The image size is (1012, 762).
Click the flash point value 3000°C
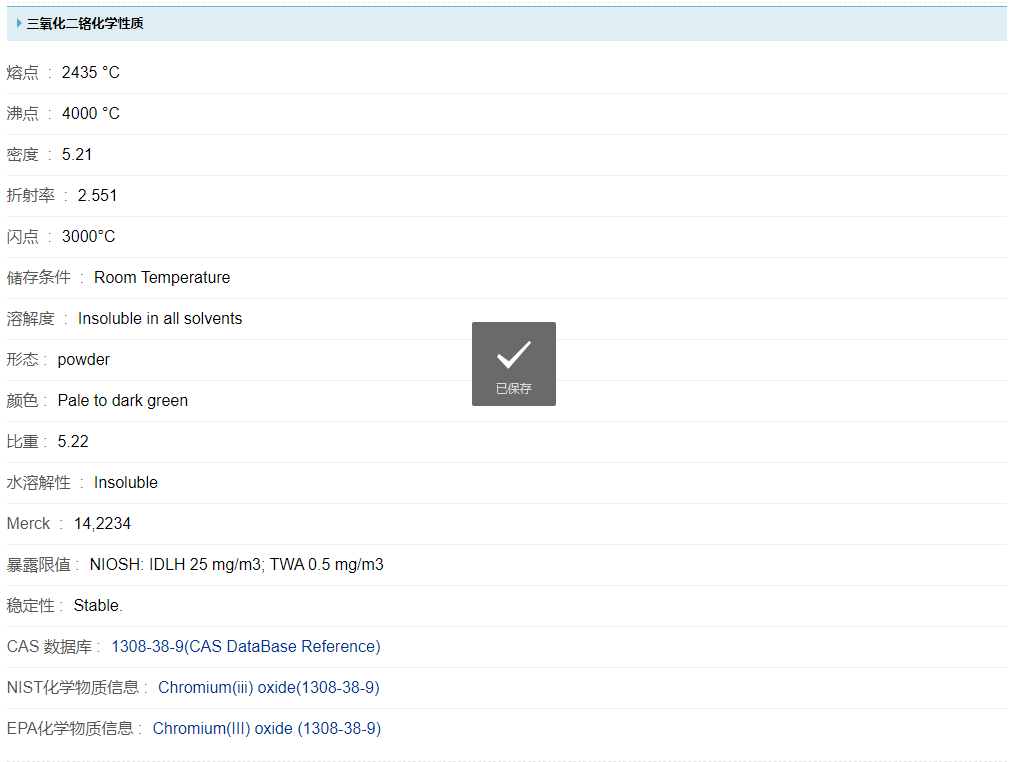coord(88,237)
